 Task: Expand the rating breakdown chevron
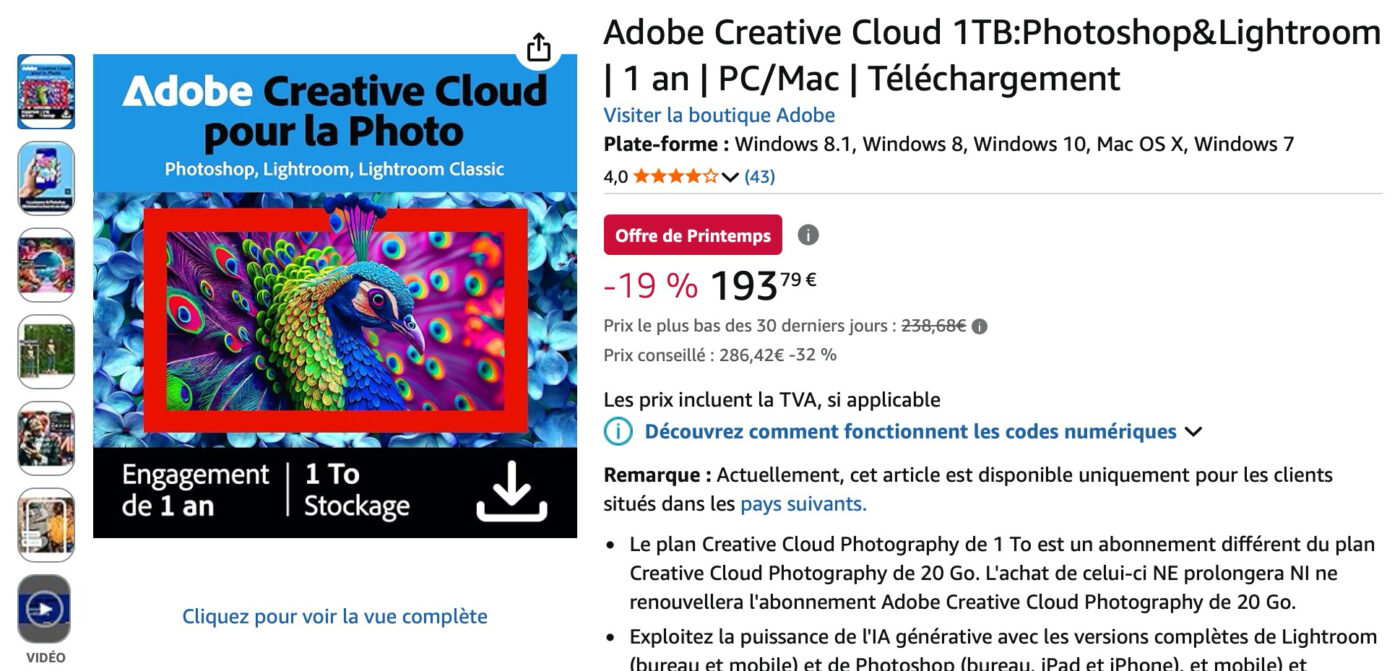(x=730, y=178)
